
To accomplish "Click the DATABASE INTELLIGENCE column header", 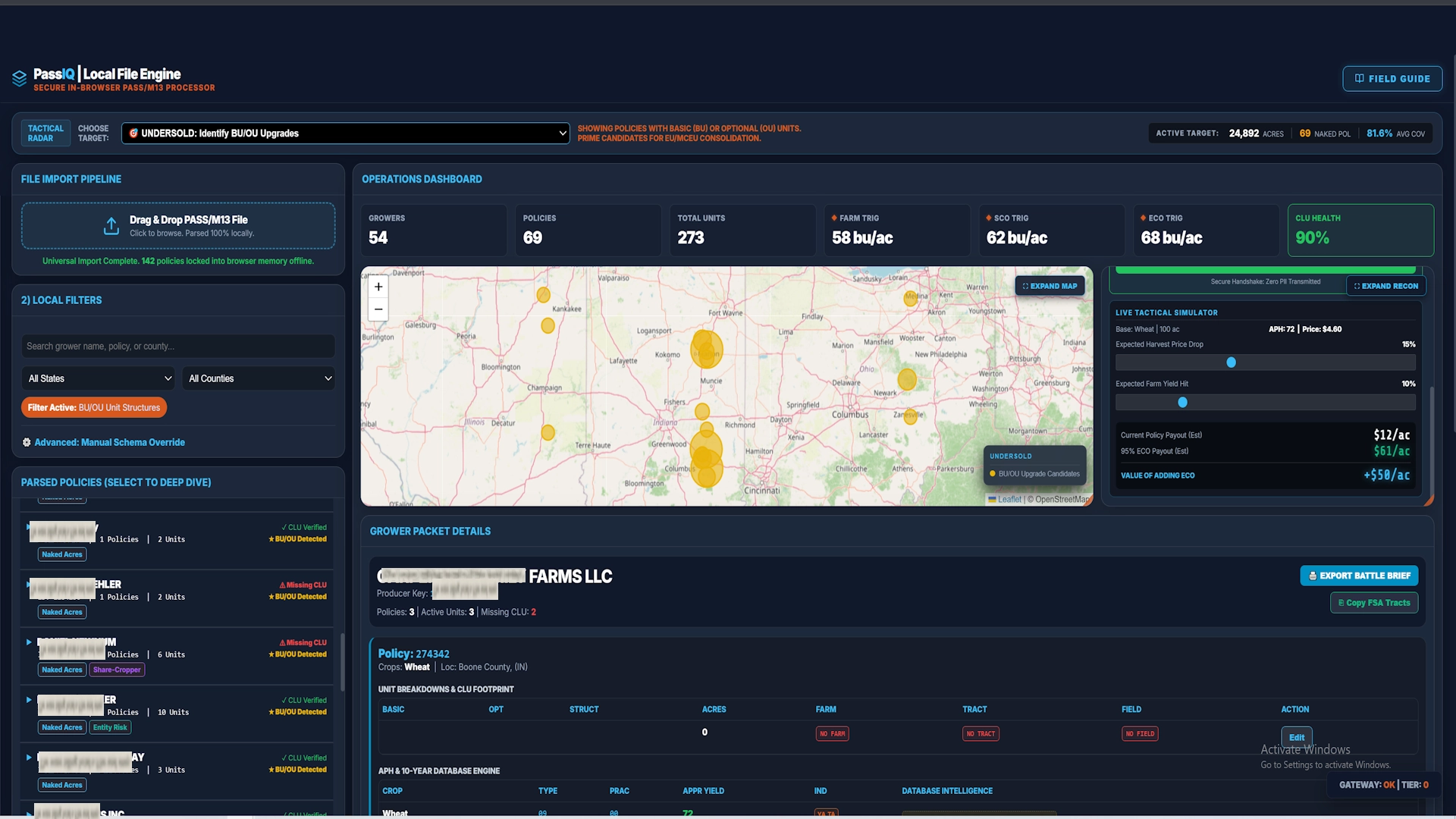I will (x=946, y=792).
